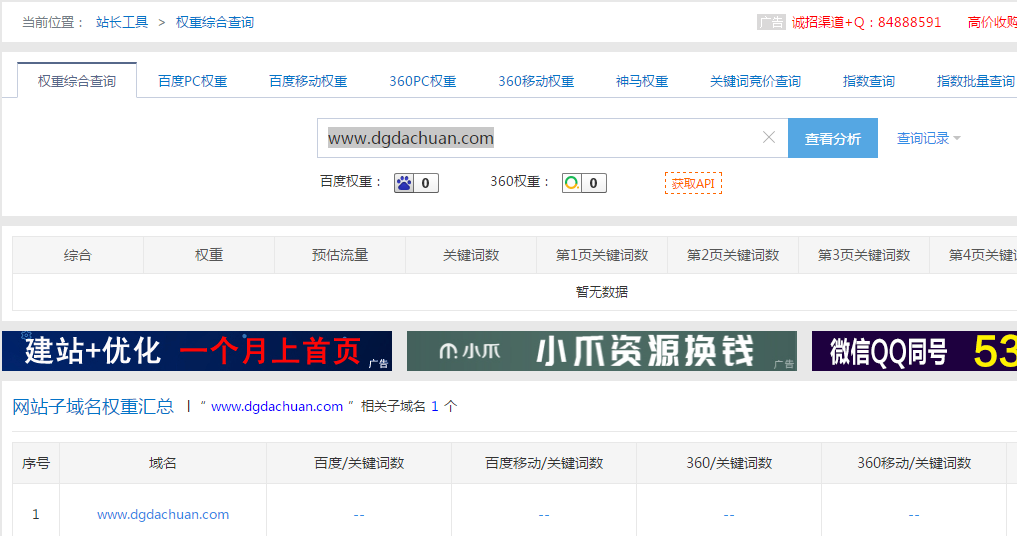Screen dimensions: 1017x536
Task: Switch to the 权重综合查询 tab
Action: [77, 80]
